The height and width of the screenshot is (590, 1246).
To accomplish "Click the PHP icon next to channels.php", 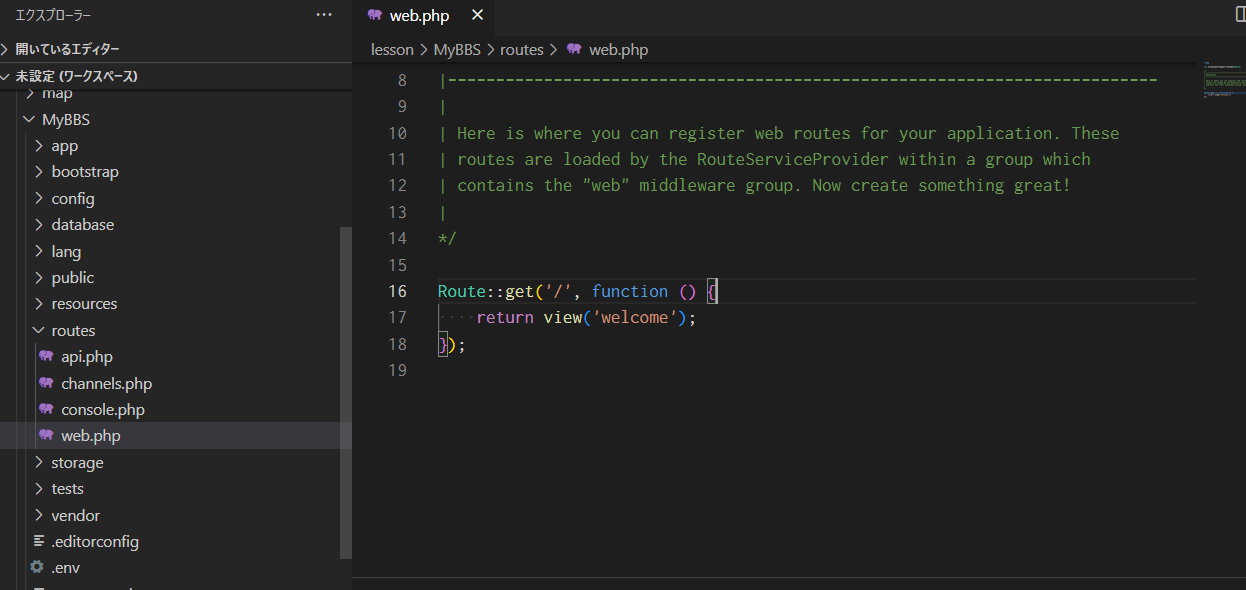I will click(46, 383).
